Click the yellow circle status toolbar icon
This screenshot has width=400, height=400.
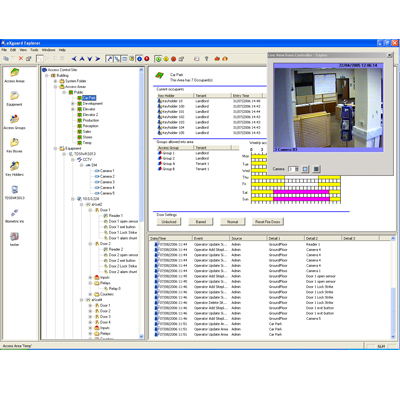coord(166,59)
